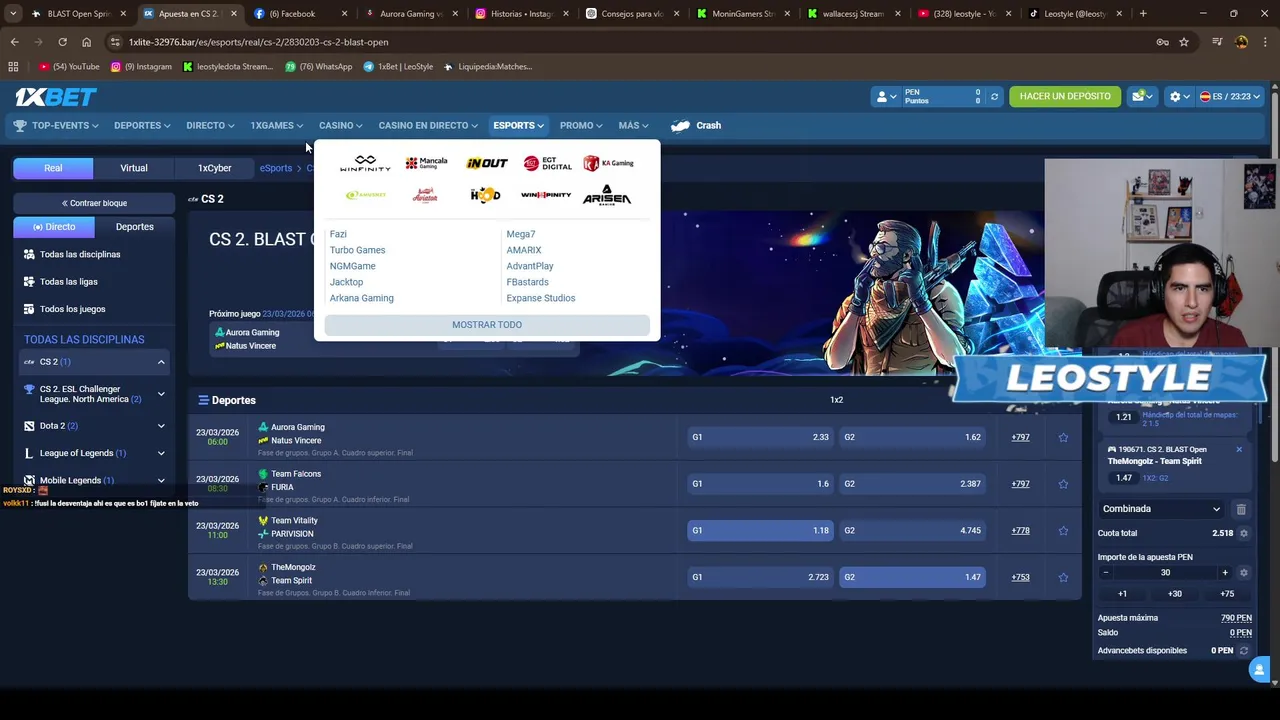Click the Crash game icon
This screenshot has height=720, width=1280.
(x=681, y=126)
